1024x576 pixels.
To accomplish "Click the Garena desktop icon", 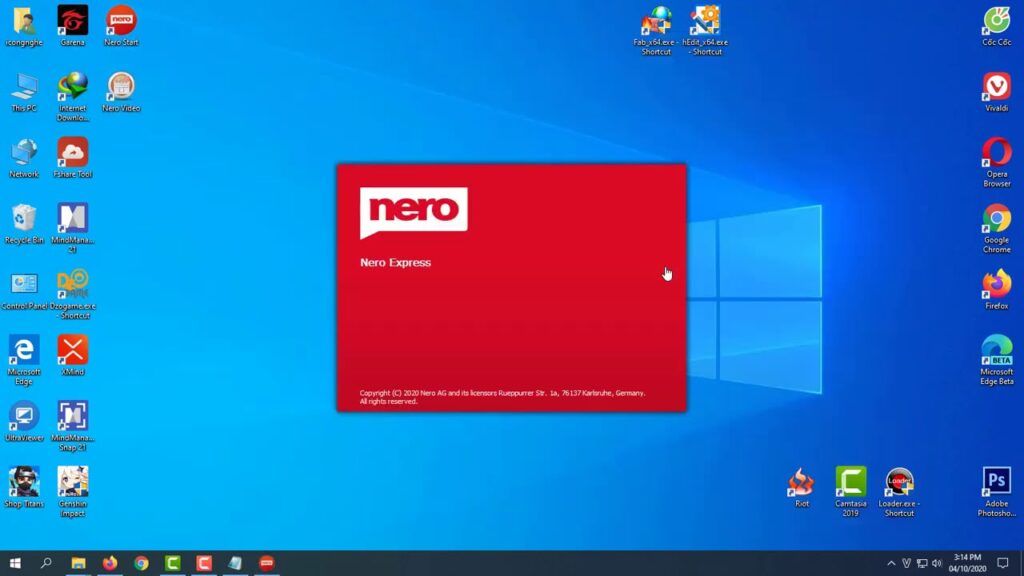I will coord(72,26).
